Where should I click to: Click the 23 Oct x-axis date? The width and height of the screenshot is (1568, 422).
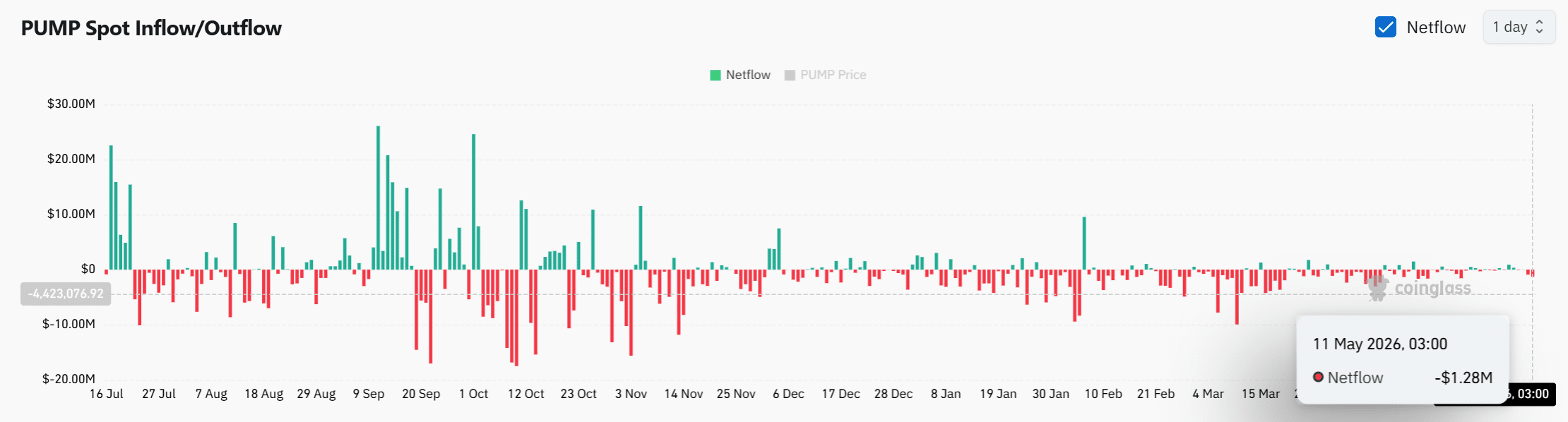tap(578, 394)
